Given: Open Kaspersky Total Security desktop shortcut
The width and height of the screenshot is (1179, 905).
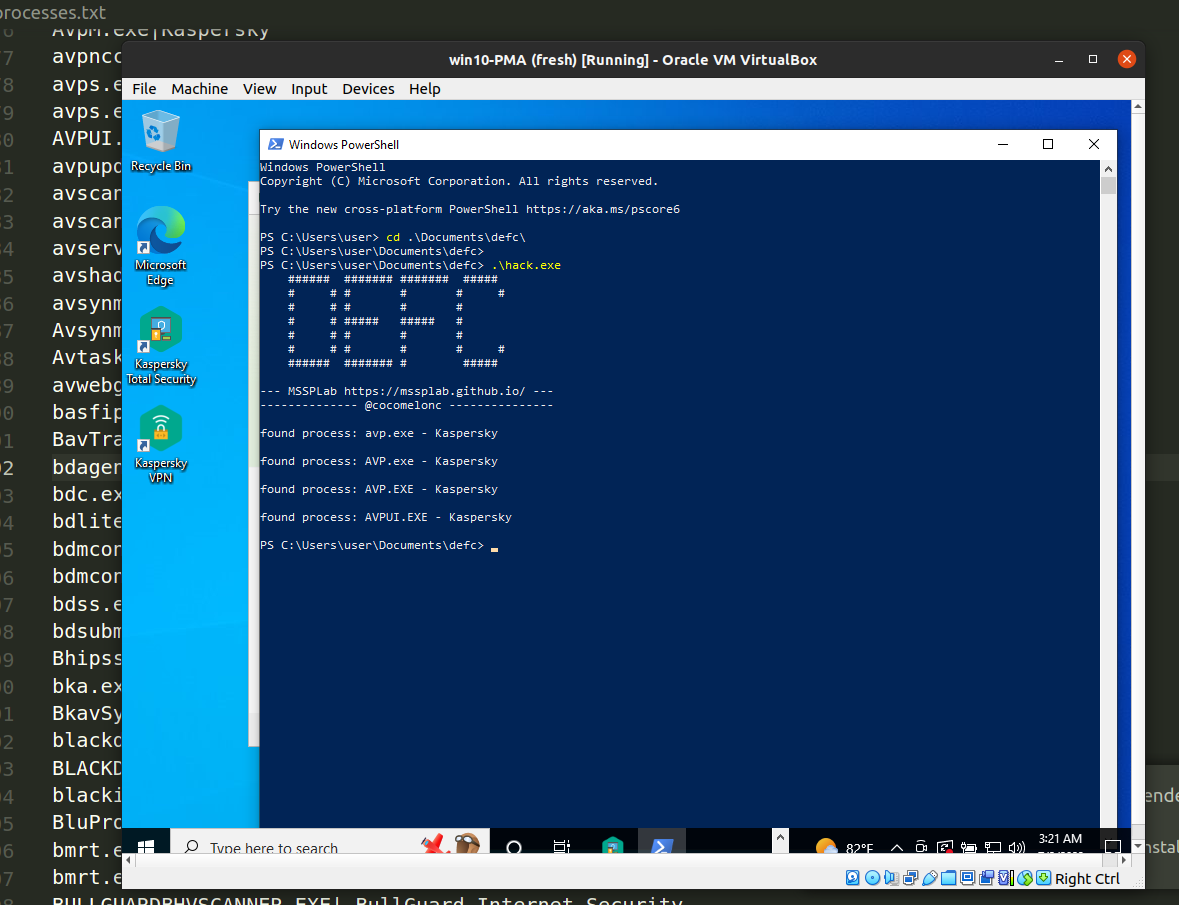Looking at the screenshot, I should [x=161, y=346].
